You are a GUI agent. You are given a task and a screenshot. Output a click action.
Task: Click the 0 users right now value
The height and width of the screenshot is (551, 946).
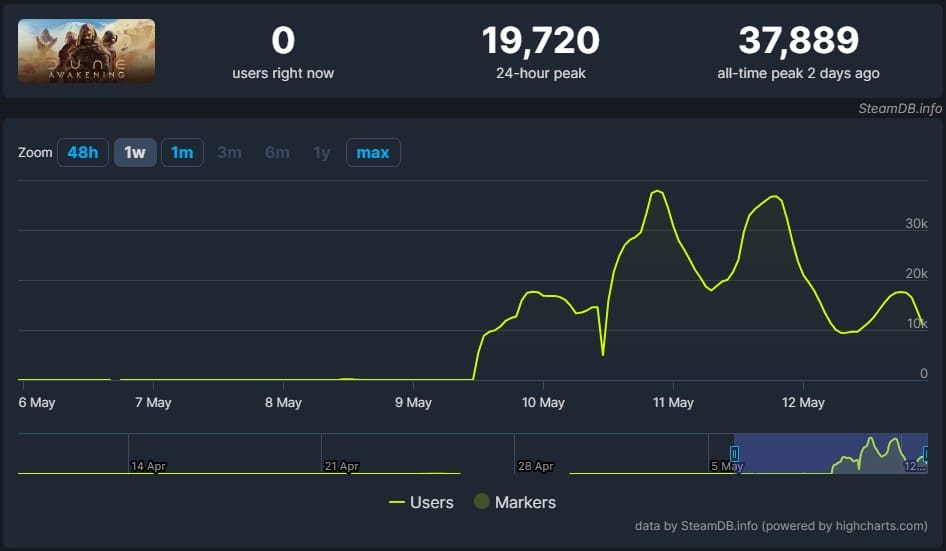(283, 40)
